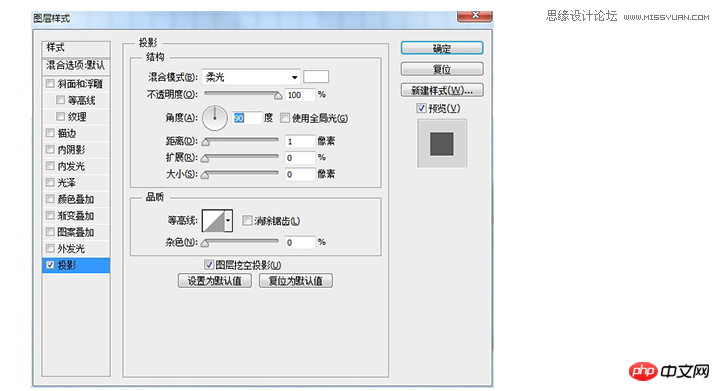The width and height of the screenshot is (720, 391).
Task: Enable the 渐变叠加 checkbox
Action: (50, 216)
